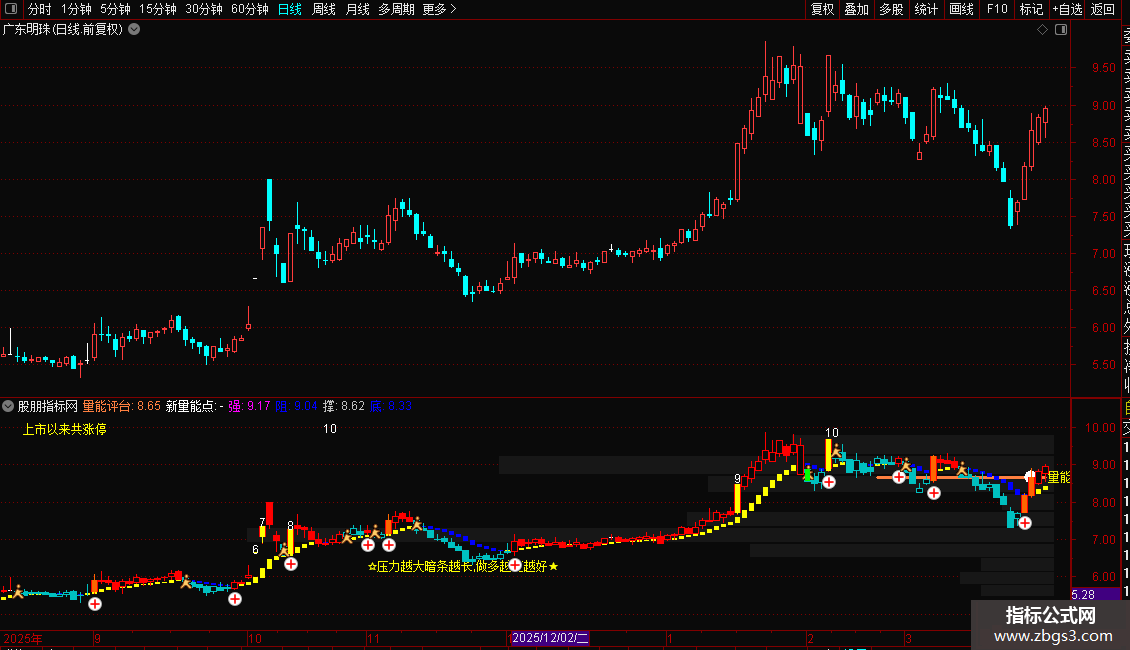
Task: Toggle the right side panel icon
Action: (1061, 30)
